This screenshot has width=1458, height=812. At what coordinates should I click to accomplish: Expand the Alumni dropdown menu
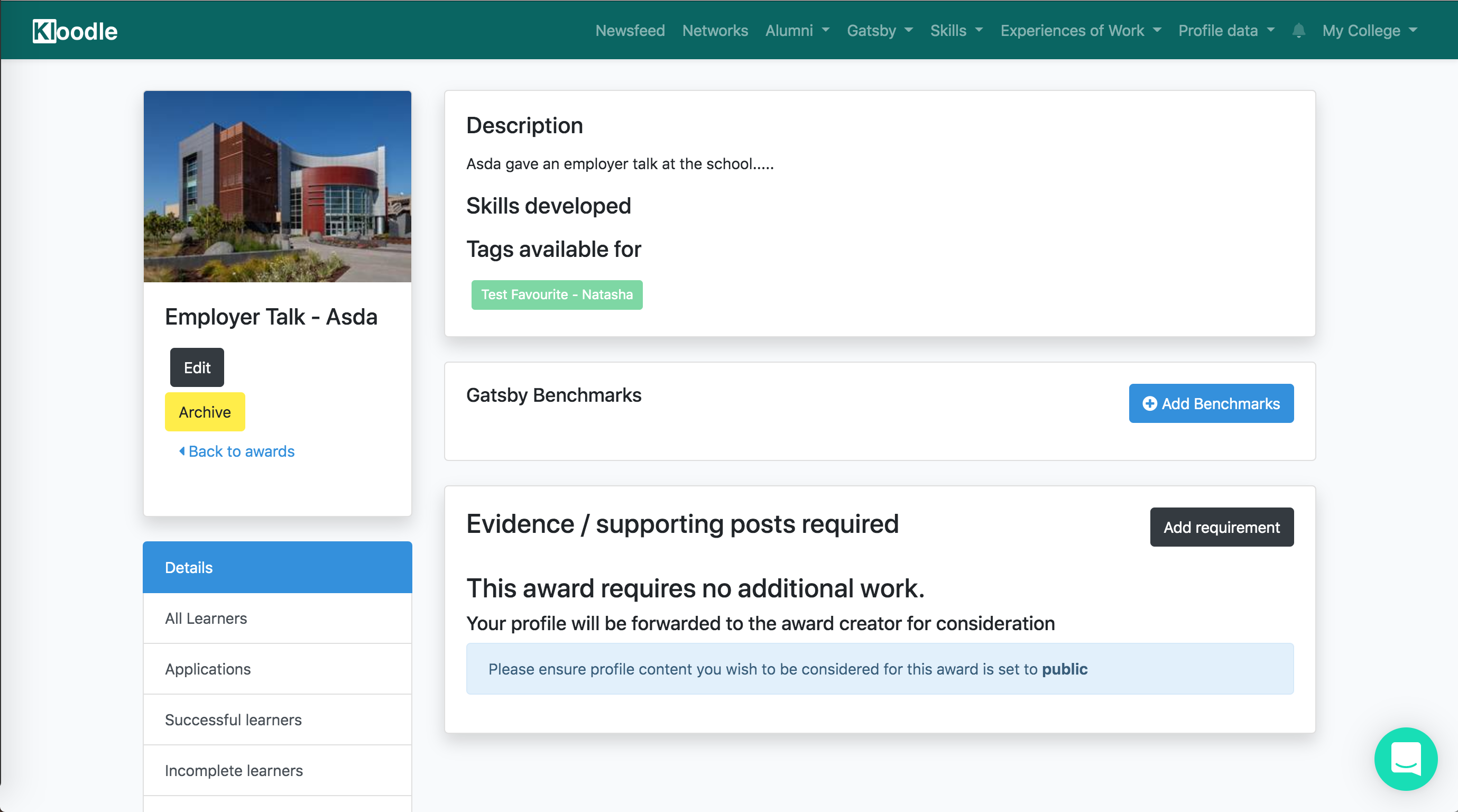coord(797,31)
